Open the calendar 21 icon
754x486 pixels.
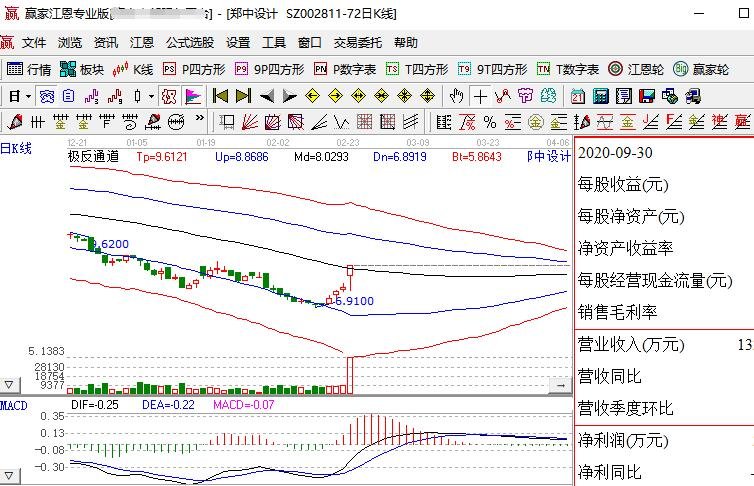point(578,97)
